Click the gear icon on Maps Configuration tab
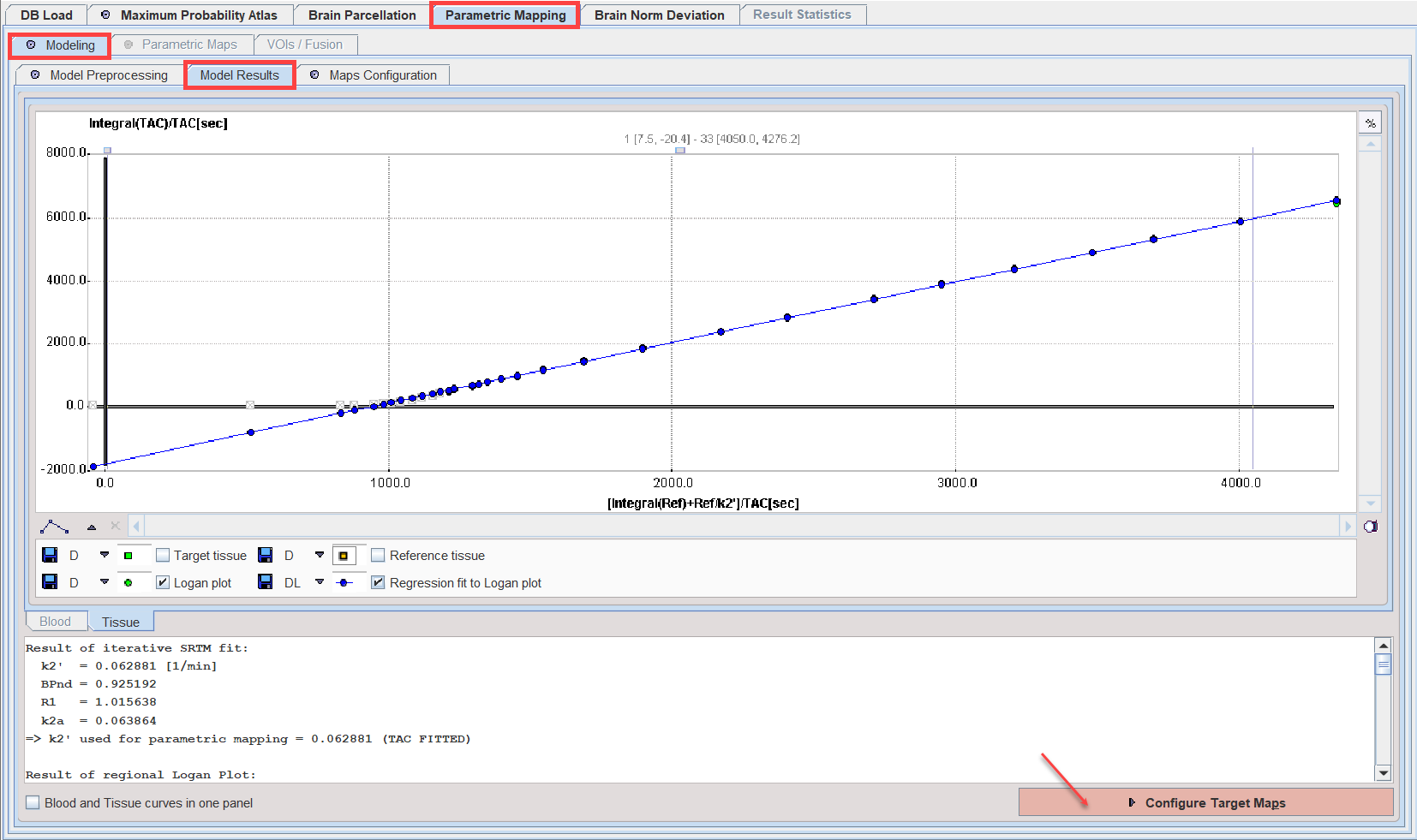Viewport: 1417px width, 840px height. click(x=314, y=74)
